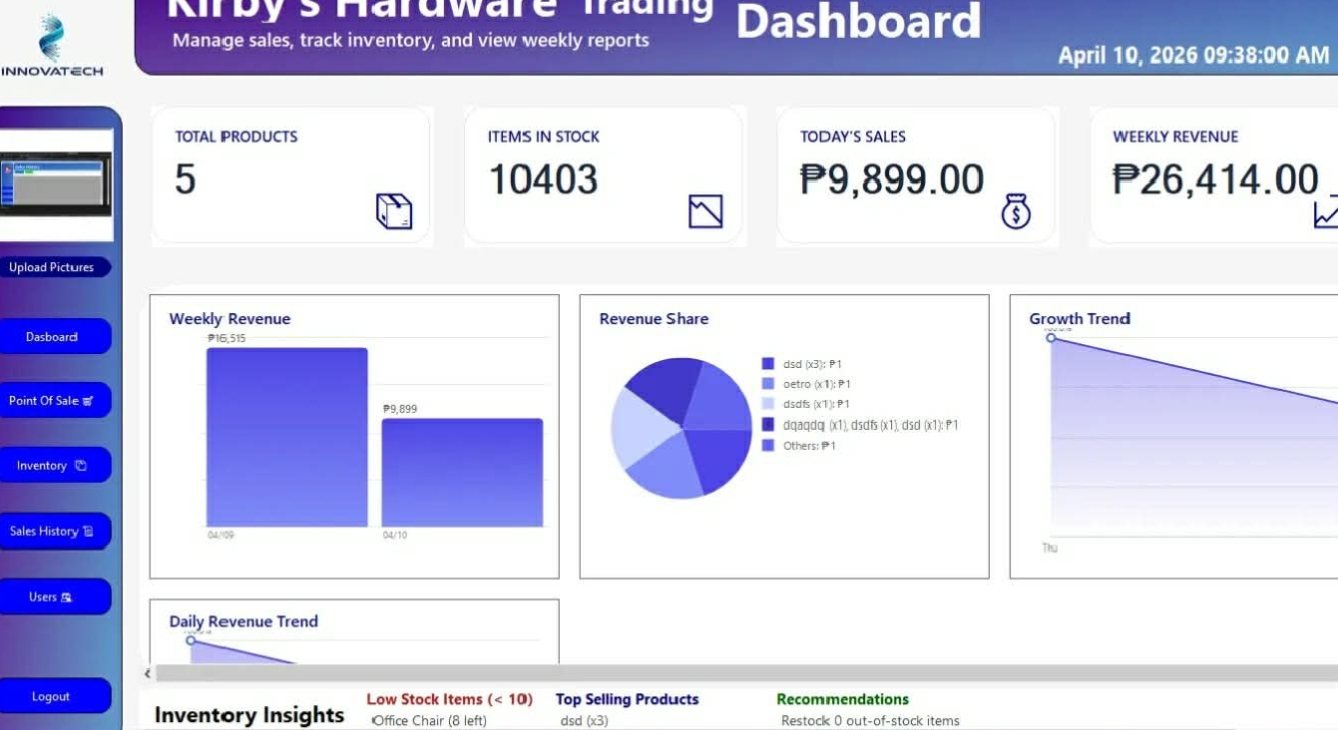Click the Inventory Insights title
This screenshot has height=730, width=1338.
coord(249,715)
